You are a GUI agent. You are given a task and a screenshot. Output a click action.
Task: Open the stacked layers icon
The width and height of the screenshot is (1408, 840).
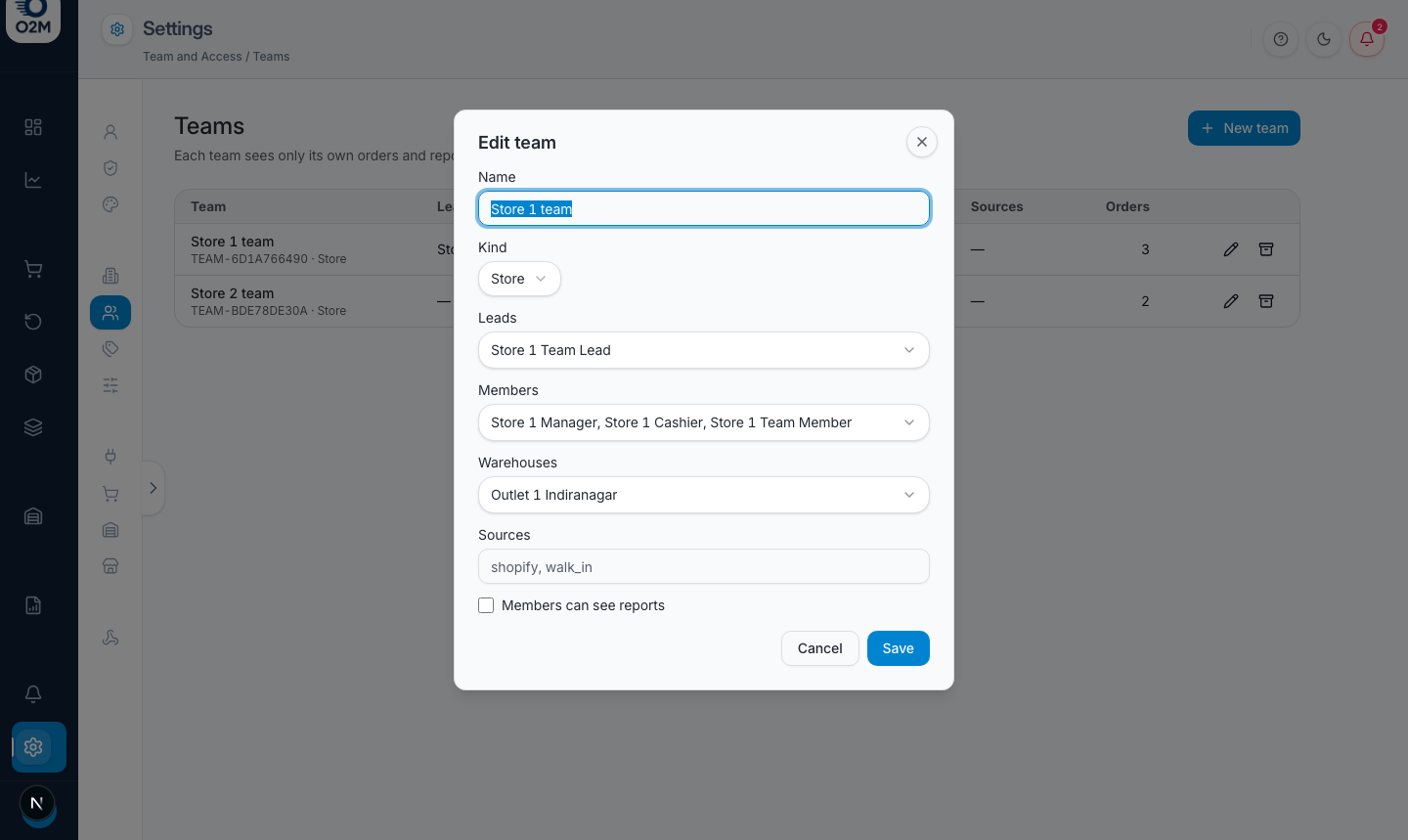33,427
